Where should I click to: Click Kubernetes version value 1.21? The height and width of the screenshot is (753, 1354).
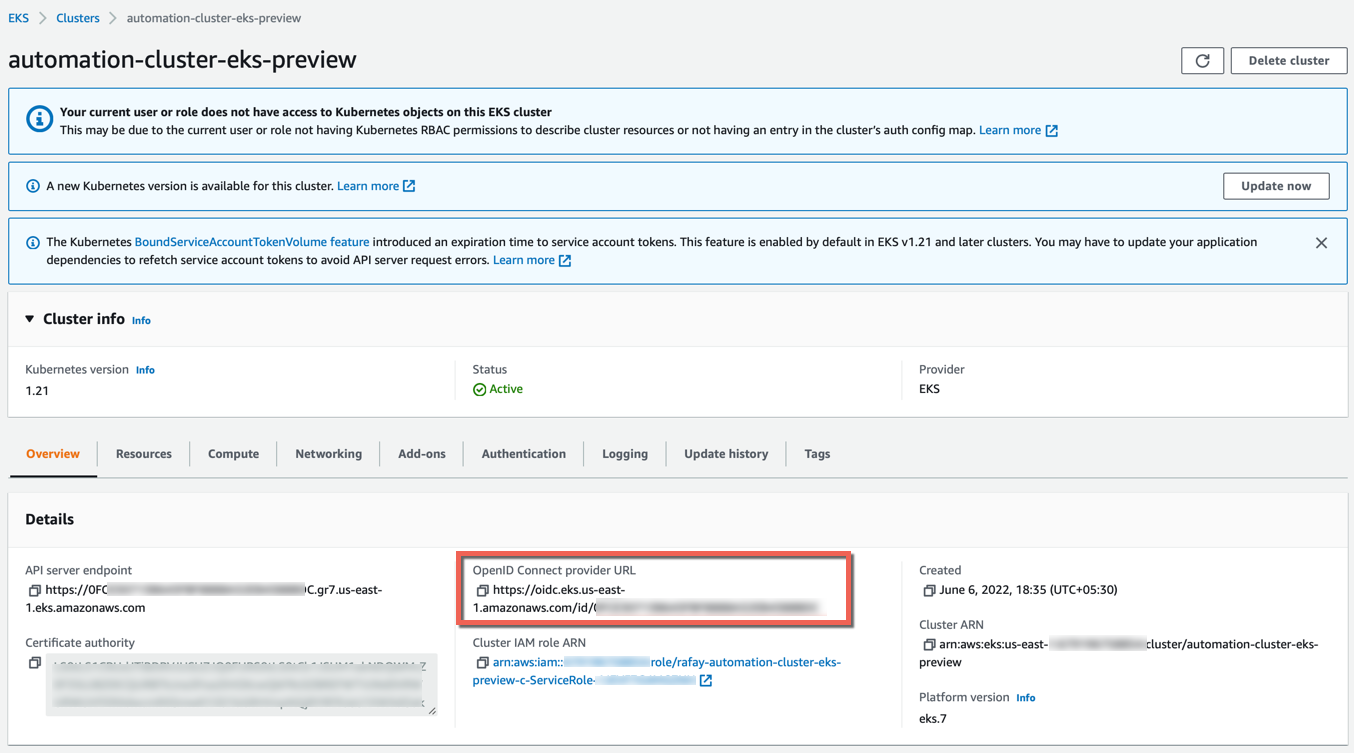point(37,391)
